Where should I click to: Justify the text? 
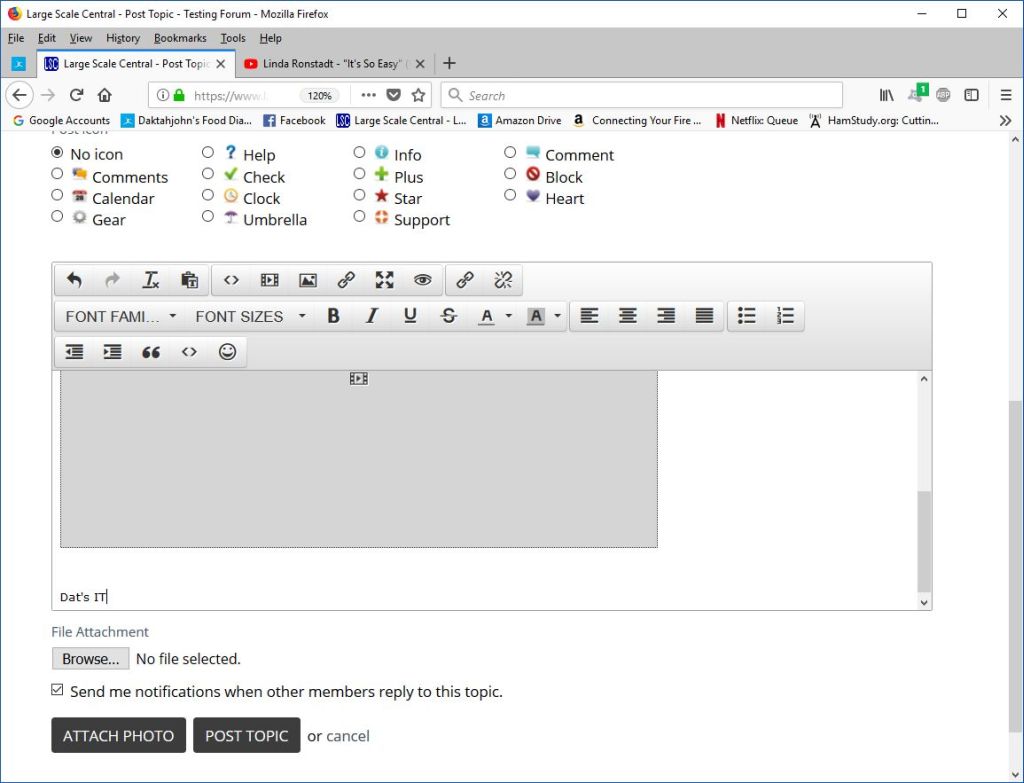point(704,316)
